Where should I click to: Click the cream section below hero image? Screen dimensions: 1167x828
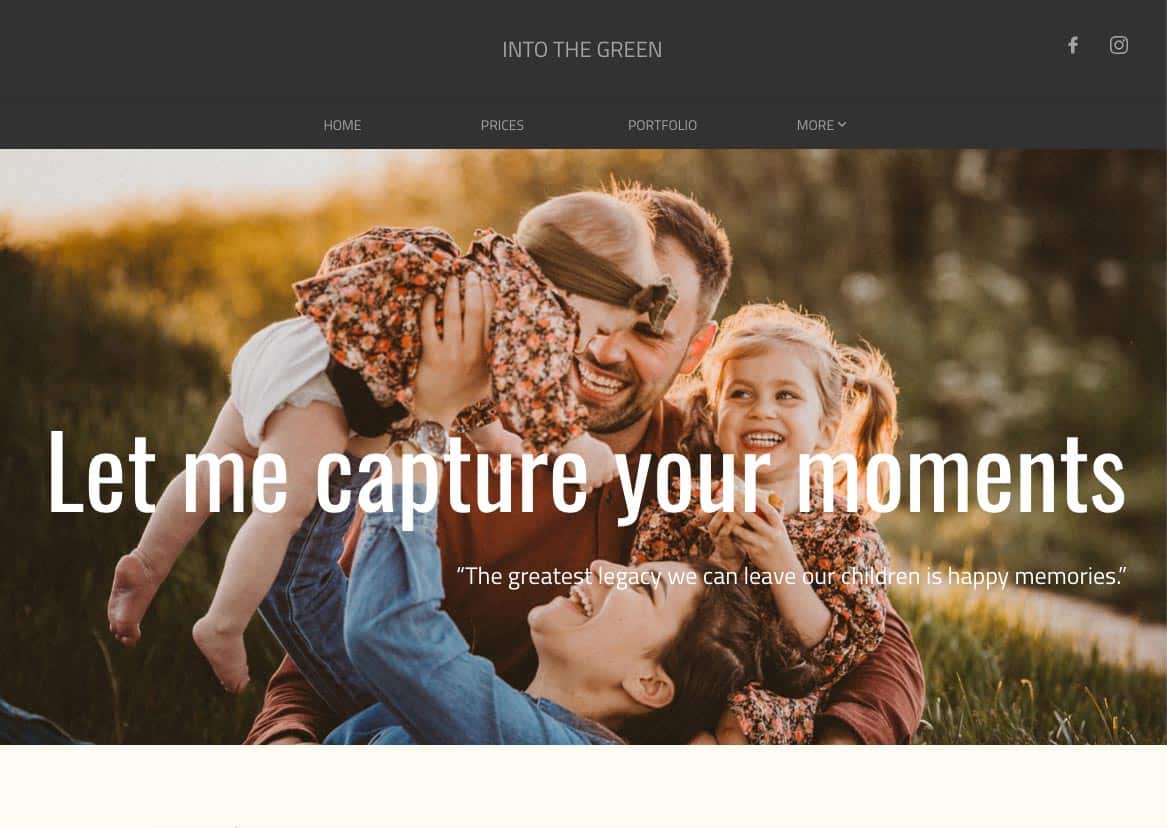point(584,786)
